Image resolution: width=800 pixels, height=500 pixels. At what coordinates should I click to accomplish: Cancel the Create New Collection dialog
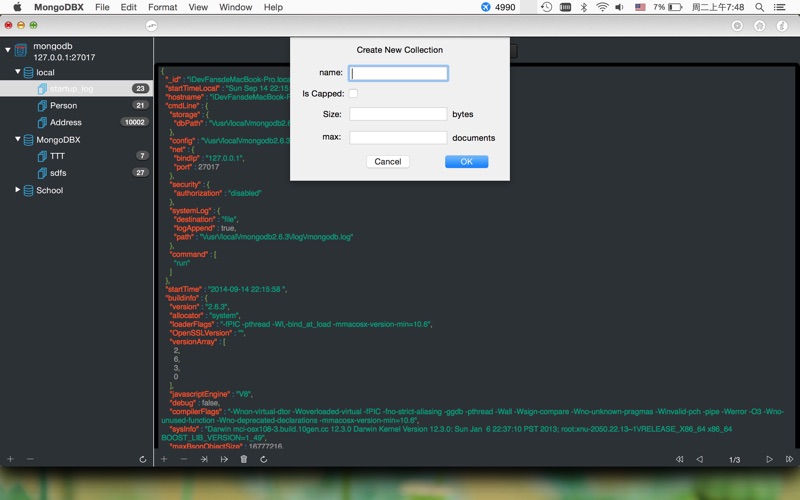[388, 162]
